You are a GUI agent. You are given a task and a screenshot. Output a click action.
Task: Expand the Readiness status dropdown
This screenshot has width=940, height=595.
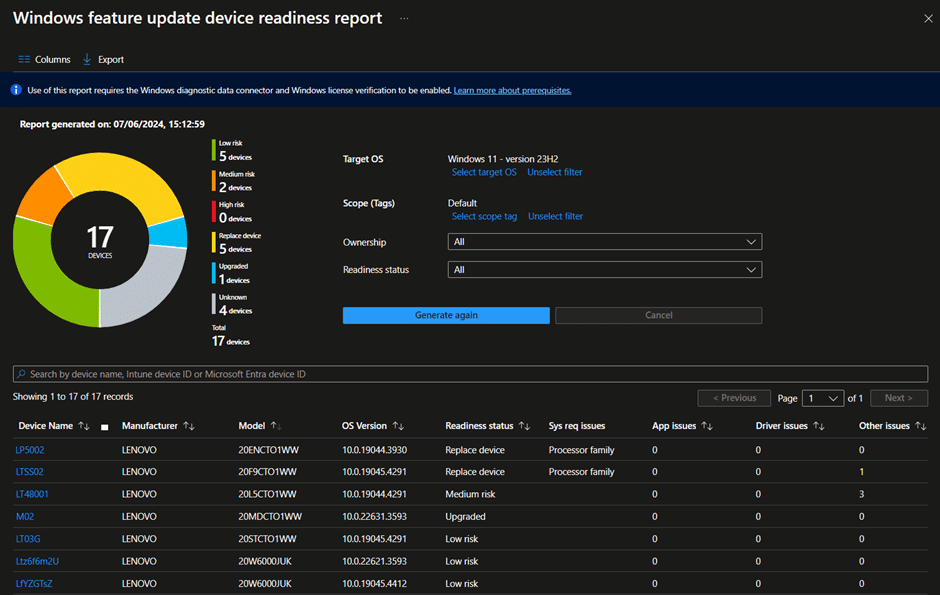pos(605,270)
